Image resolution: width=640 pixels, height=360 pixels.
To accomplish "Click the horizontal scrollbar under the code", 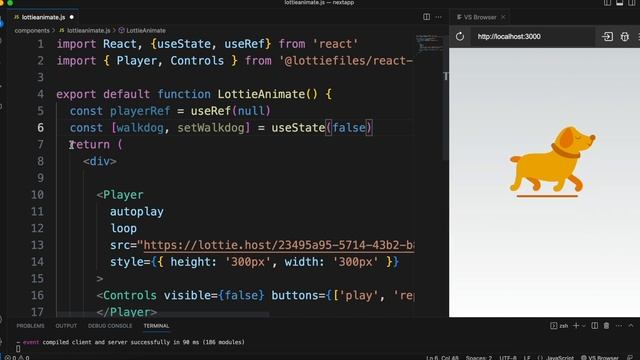I will pos(163,315).
